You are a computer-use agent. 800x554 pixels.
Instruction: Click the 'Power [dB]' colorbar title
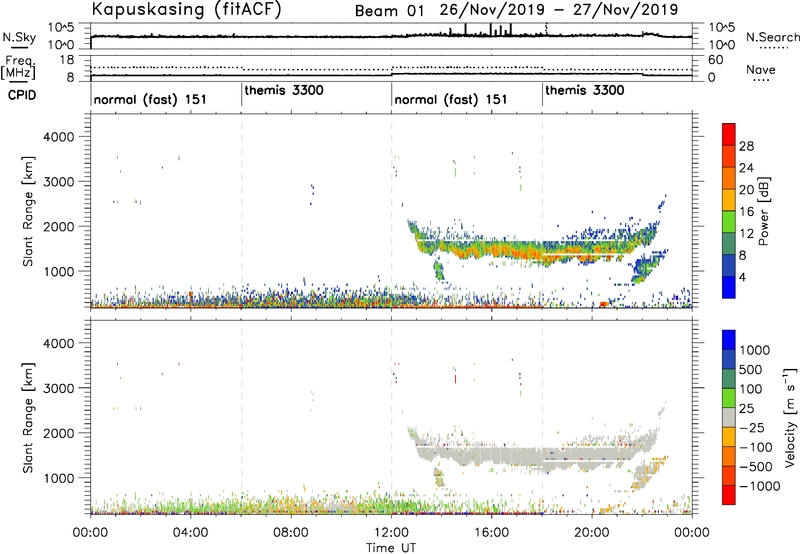point(764,211)
